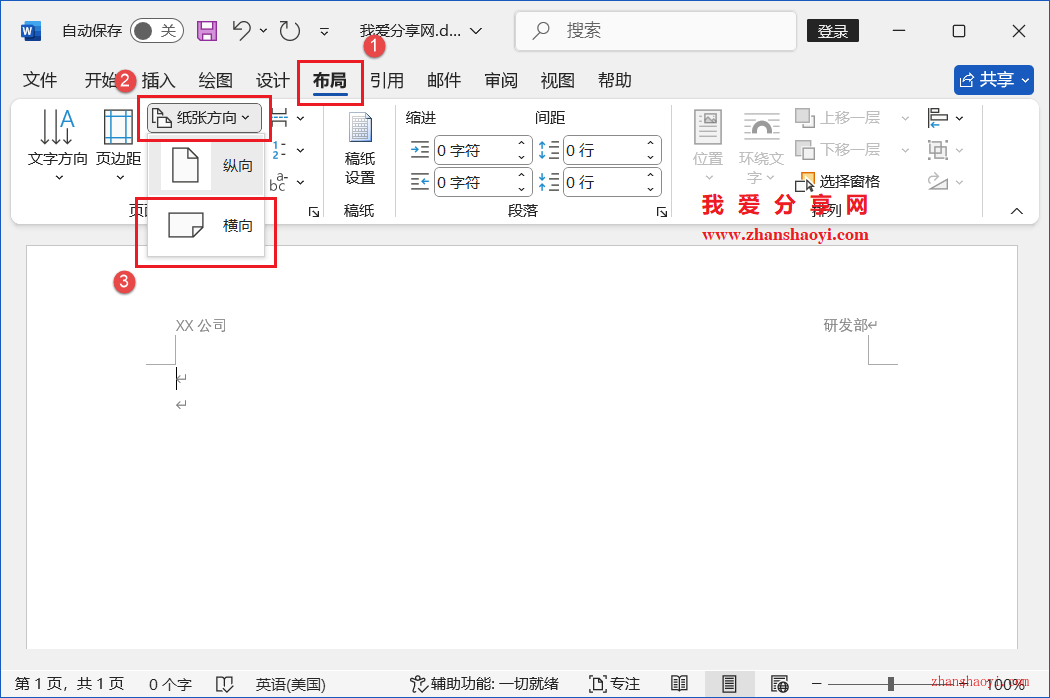Open the 文件 tab
Image resolution: width=1050 pixels, height=698 pixels.
pos(40,80)
